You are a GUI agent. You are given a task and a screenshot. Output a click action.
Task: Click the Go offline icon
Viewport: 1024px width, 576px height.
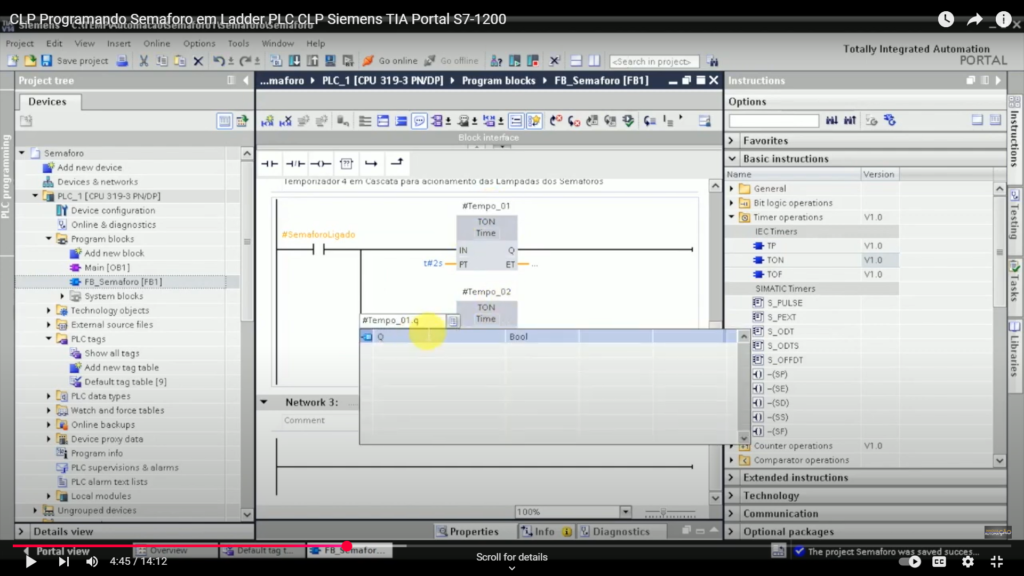coord(430,61)
